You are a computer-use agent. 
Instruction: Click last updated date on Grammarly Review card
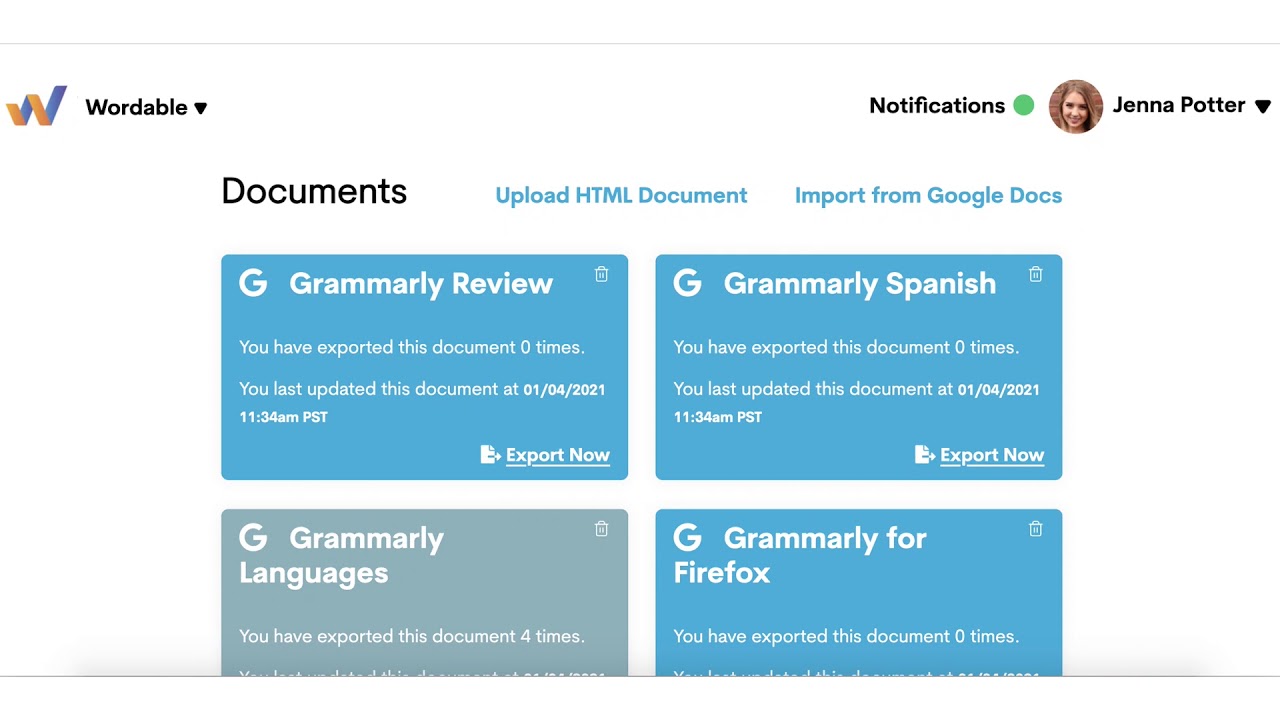coord(422,402)
